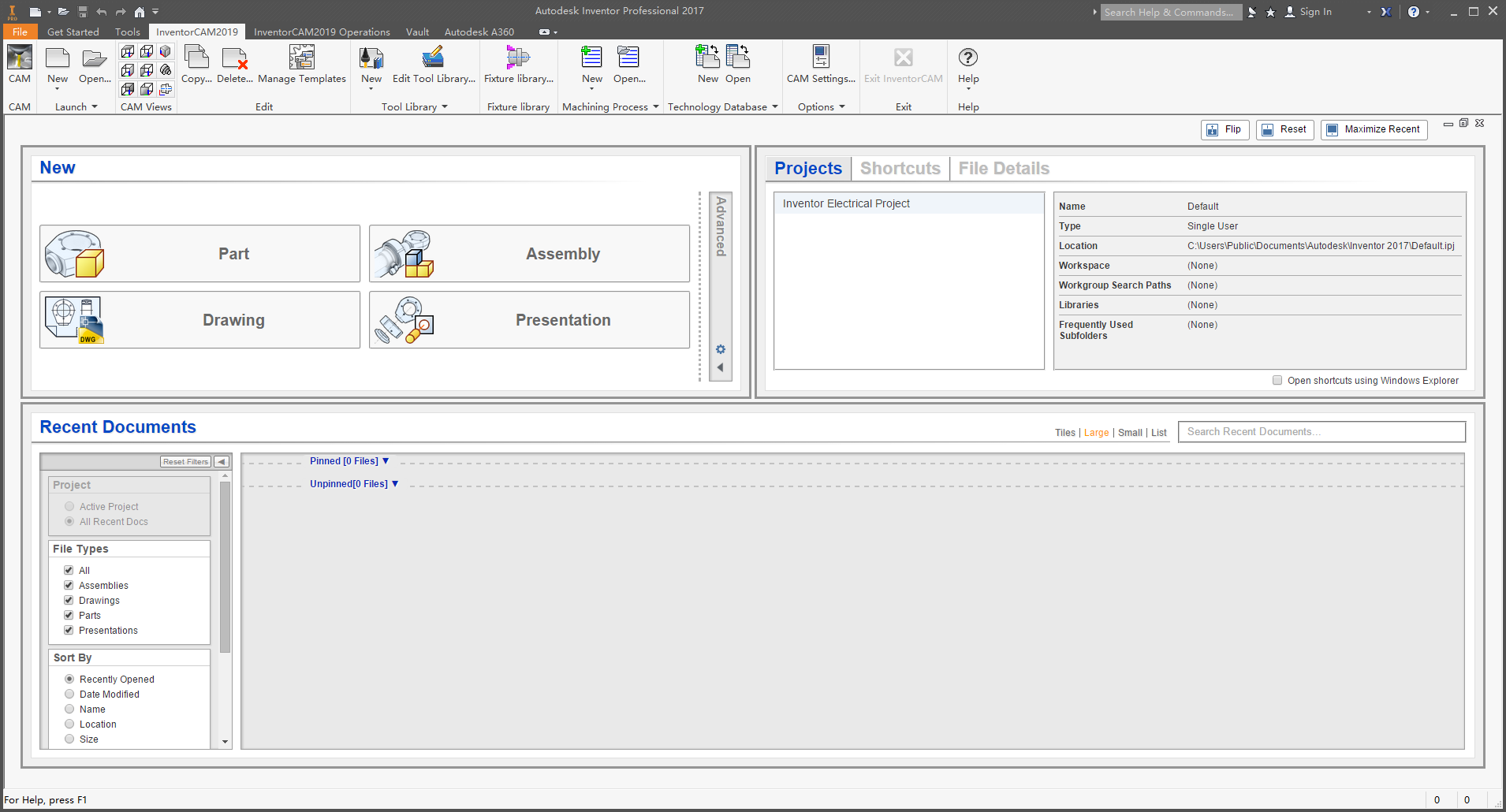The width and height of the screenshot is (1506, 812).
Task: Select shaded cube CAM view icon
Action: tap(166, 51)
